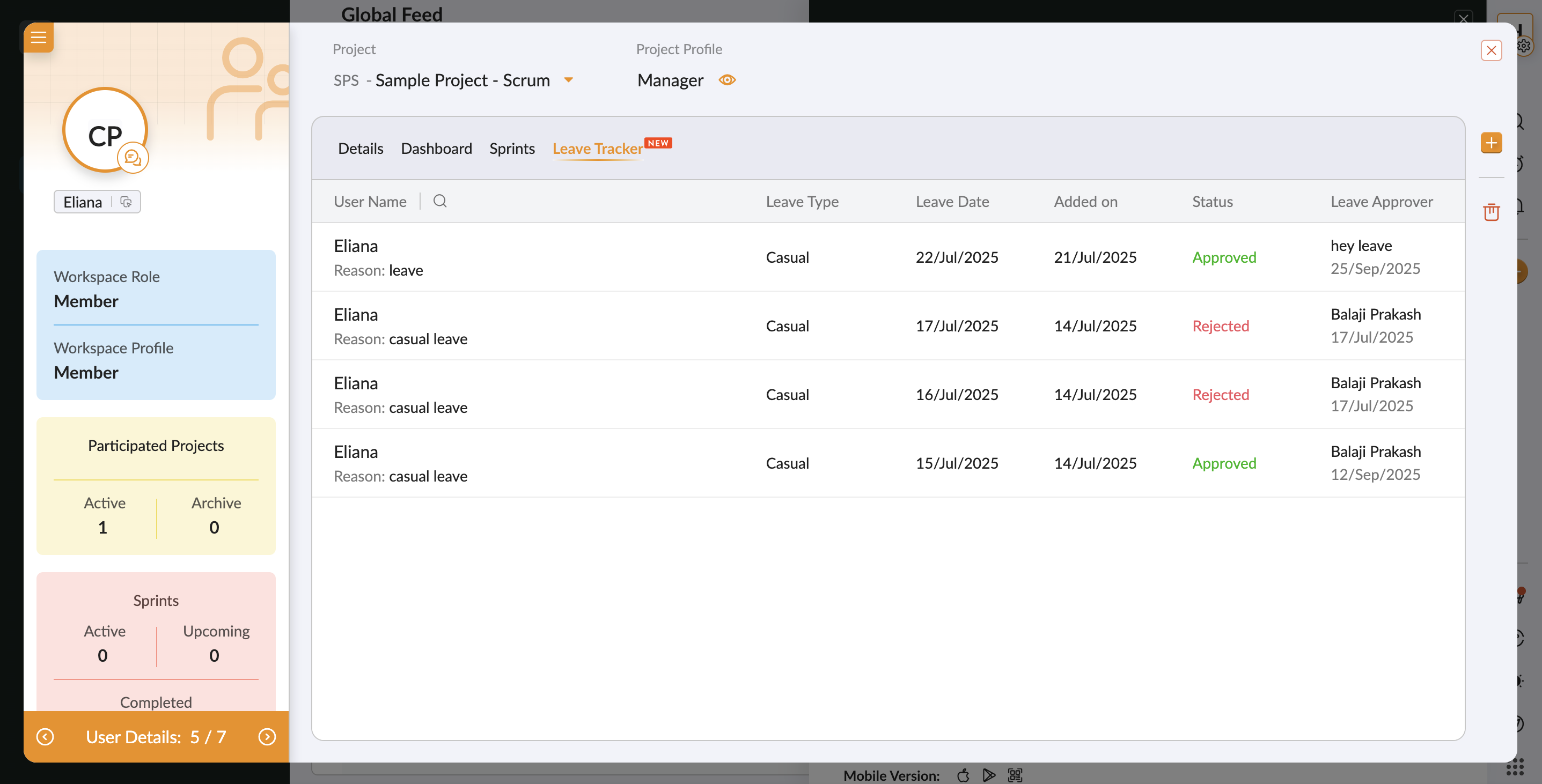Image resolution: width=1542 pixels, height=784 pixels.
Task: Select the Sprints tab
Action: click(x=512, y=149)
